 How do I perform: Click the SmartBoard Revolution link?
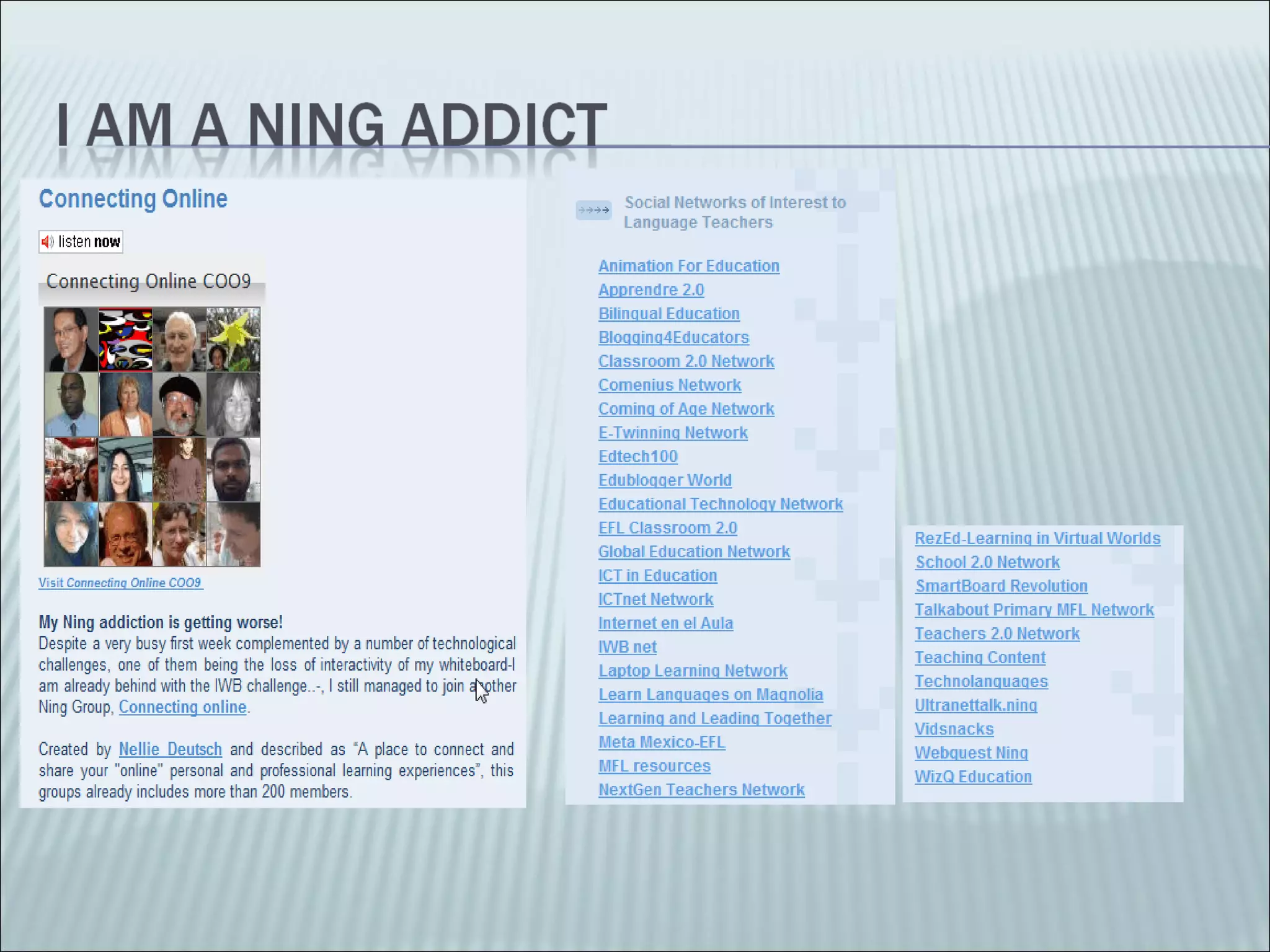coord(1001,586)
